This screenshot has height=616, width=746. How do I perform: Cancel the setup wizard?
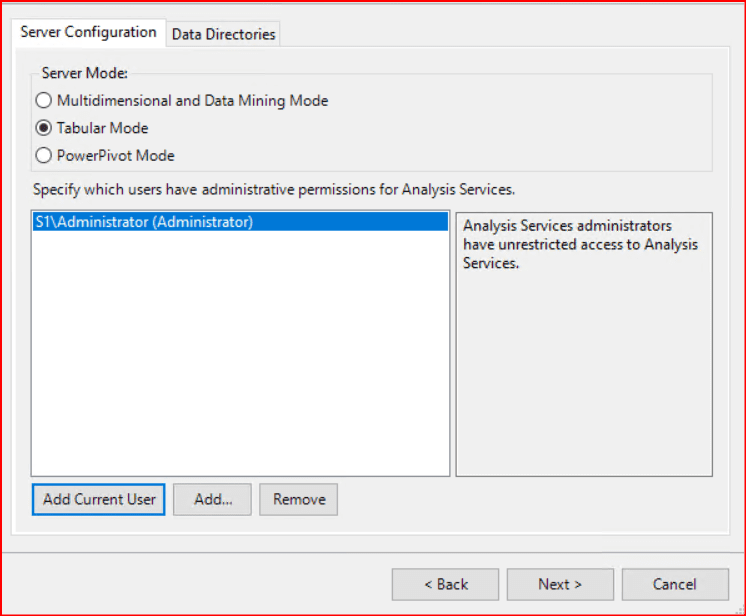(x=674, y=584)
